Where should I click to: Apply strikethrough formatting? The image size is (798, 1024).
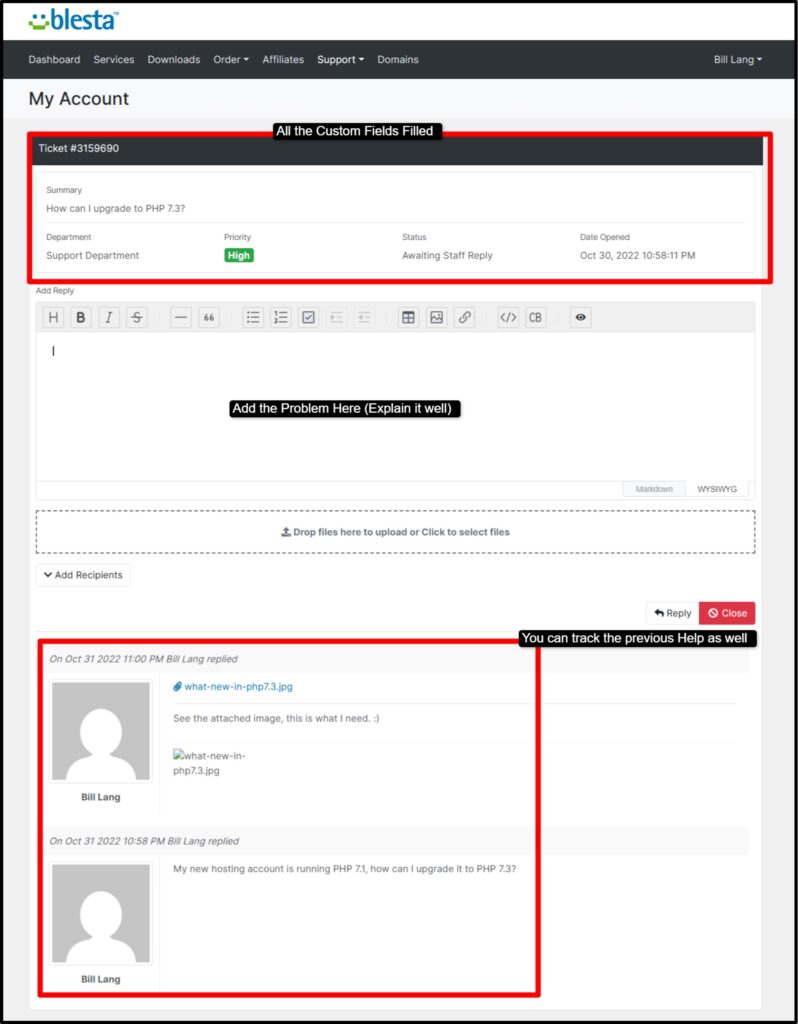click(136, 317)
